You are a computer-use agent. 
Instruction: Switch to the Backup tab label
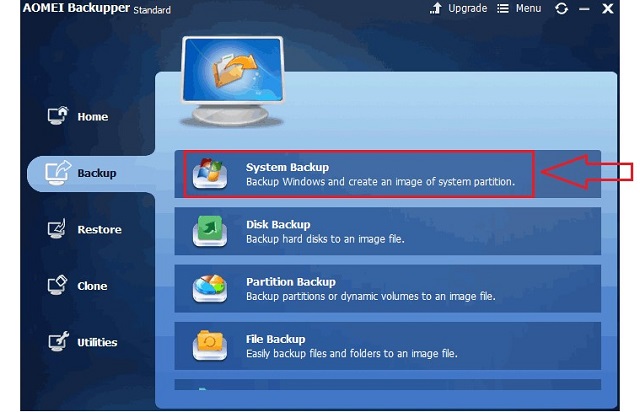click(97, 173)
